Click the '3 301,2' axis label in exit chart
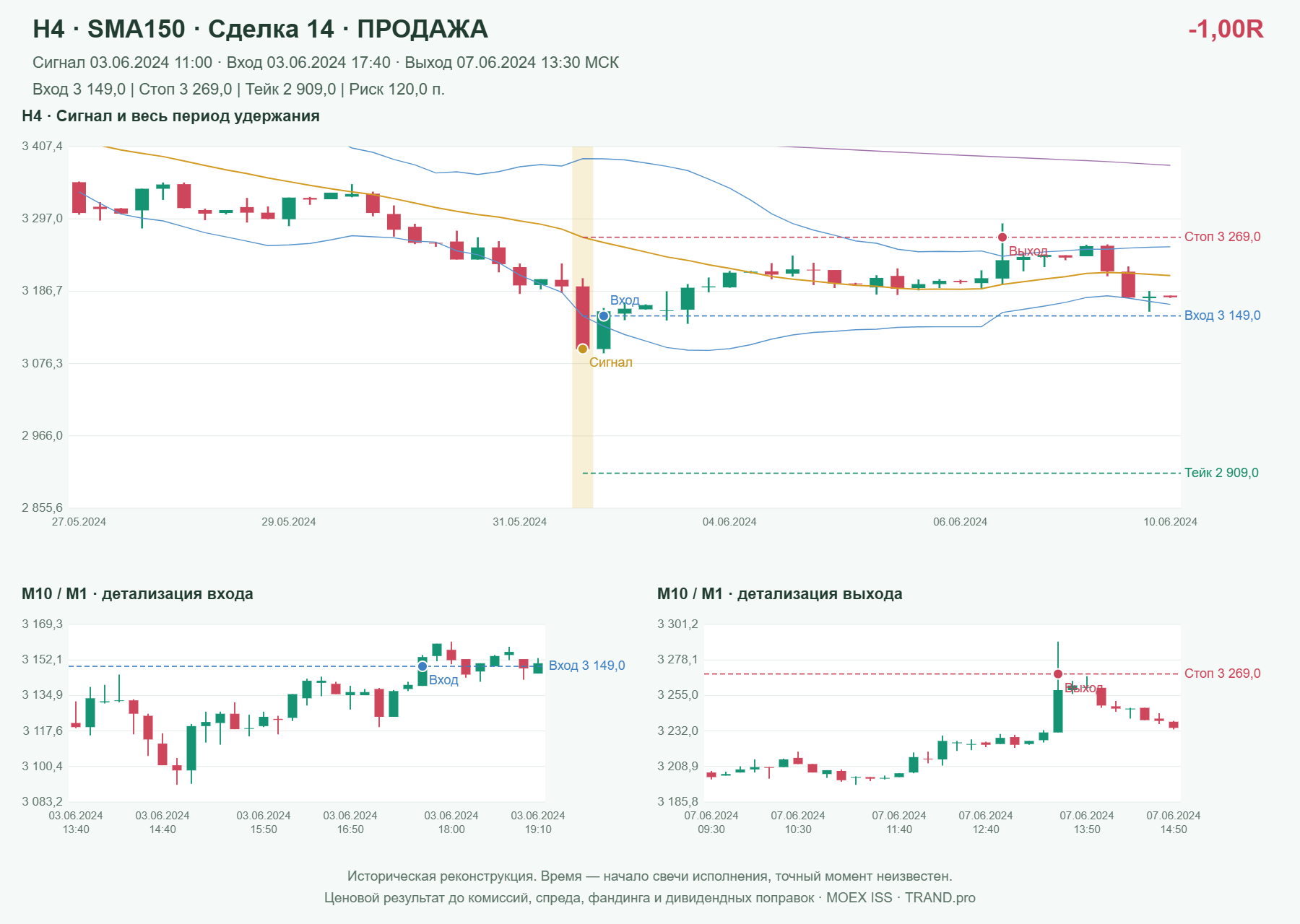This screenshot has width=1300, height=924. (x=677, y=624)
